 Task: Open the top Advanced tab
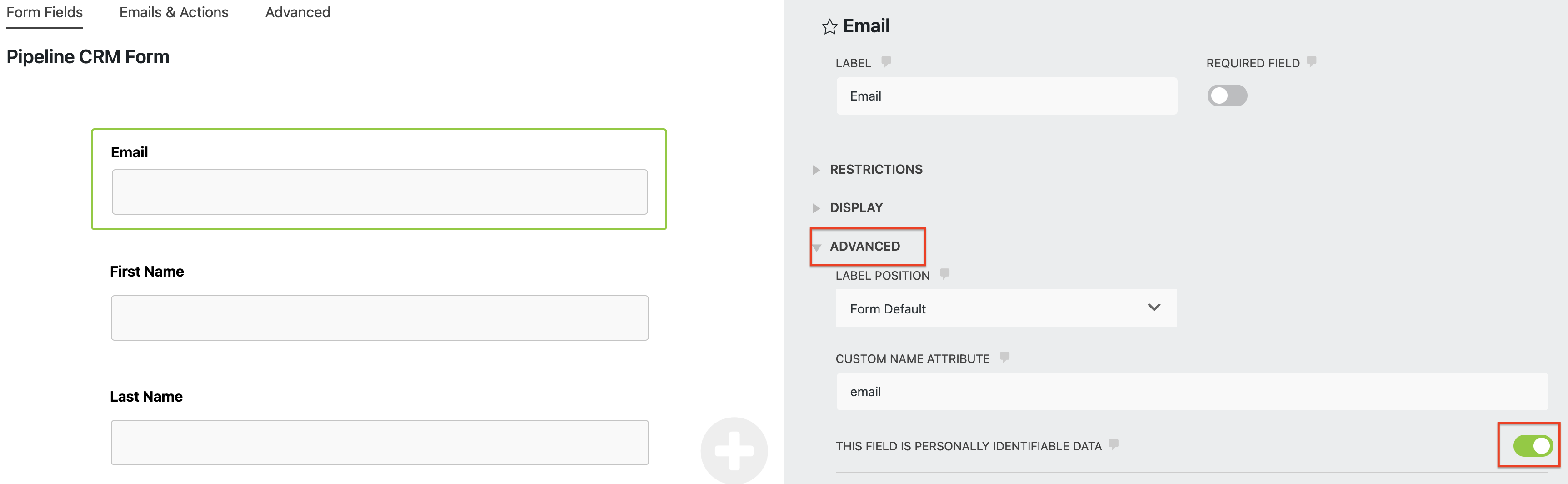[x=298, y=13]
